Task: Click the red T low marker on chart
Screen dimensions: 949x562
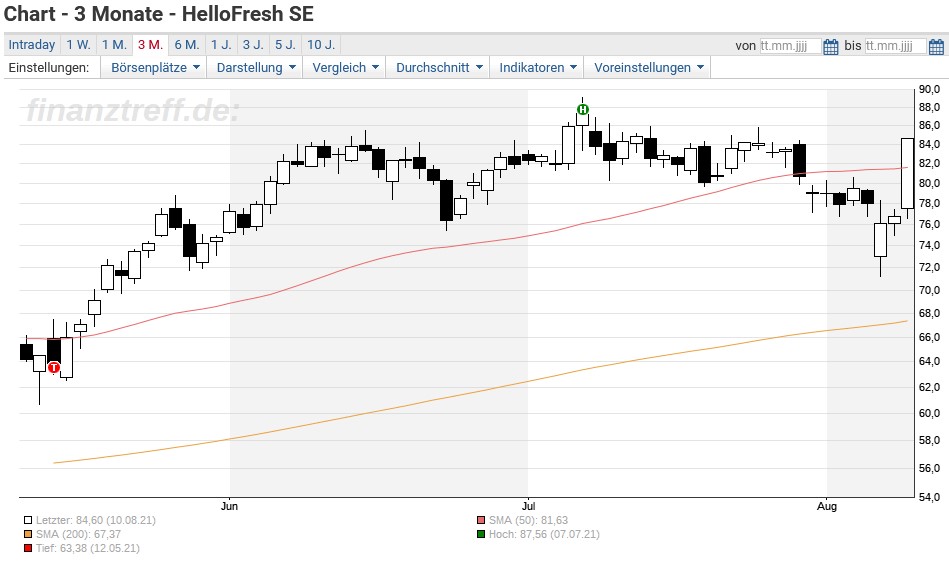Action: tap(54, 367)
